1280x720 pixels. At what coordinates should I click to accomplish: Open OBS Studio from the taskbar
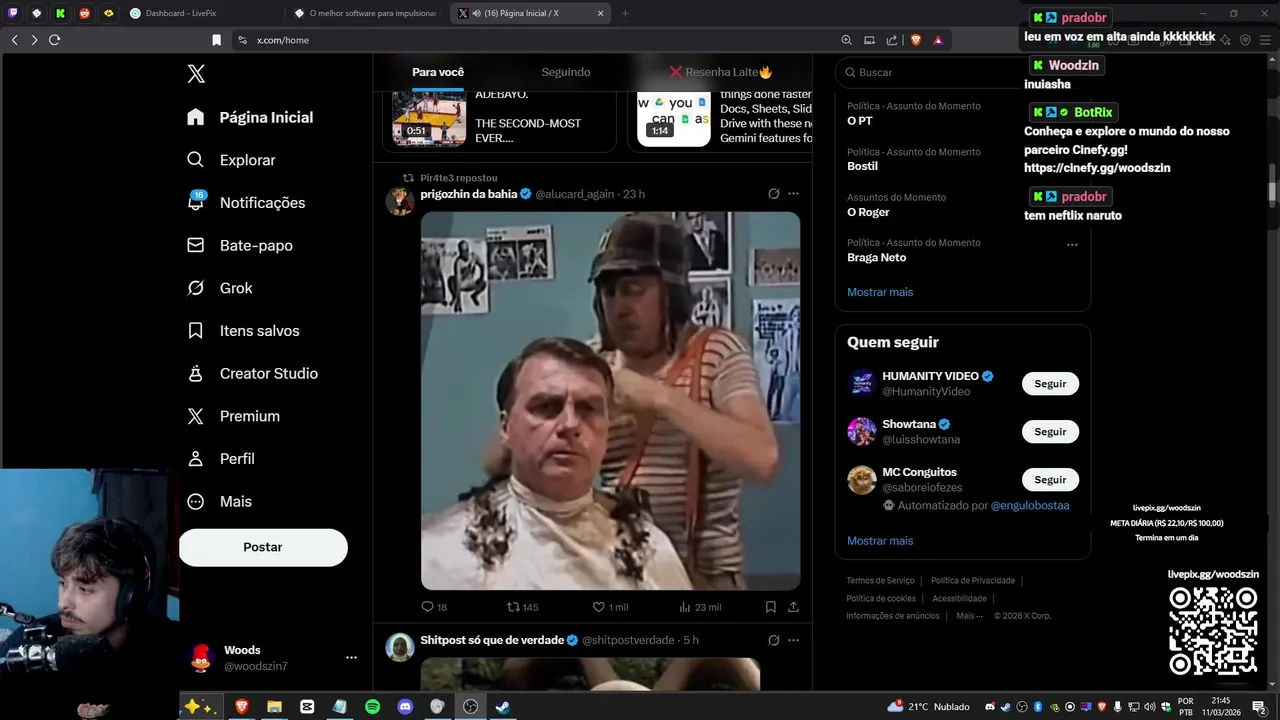[x=471, y=707]
